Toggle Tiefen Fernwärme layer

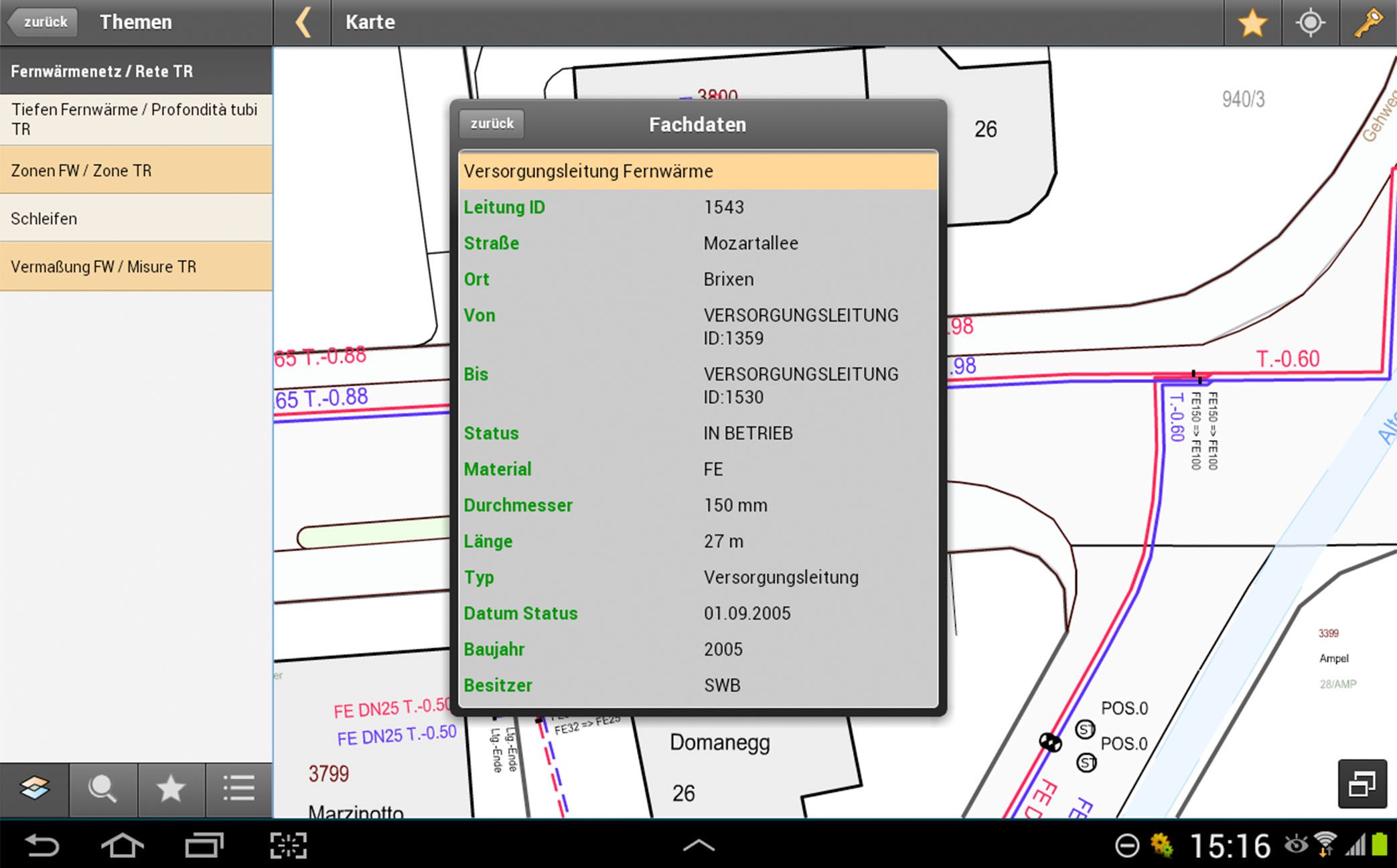[x=136, y=119]
